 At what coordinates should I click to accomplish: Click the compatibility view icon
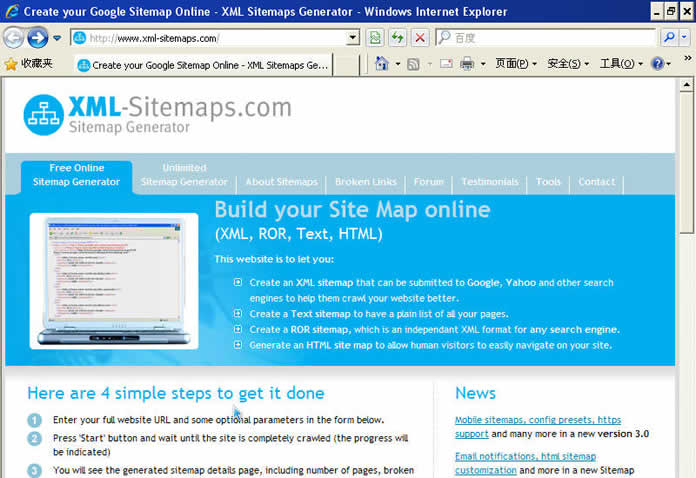(375, 38)
